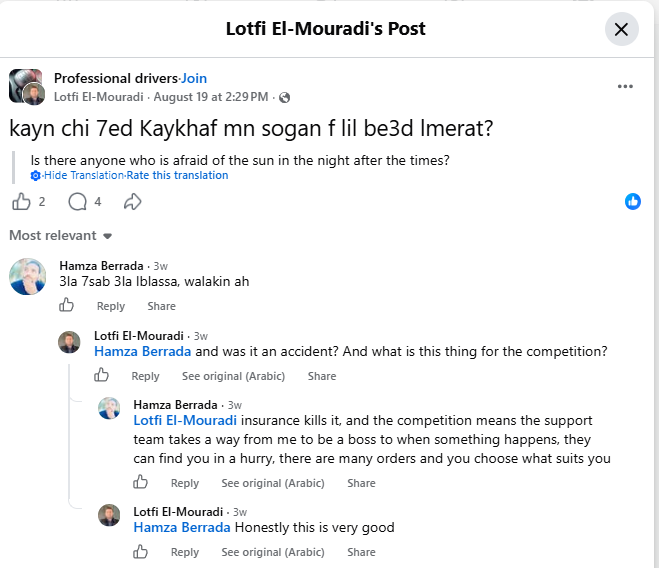
Task: Join the Professional drivers group
Action: [194, 78]
